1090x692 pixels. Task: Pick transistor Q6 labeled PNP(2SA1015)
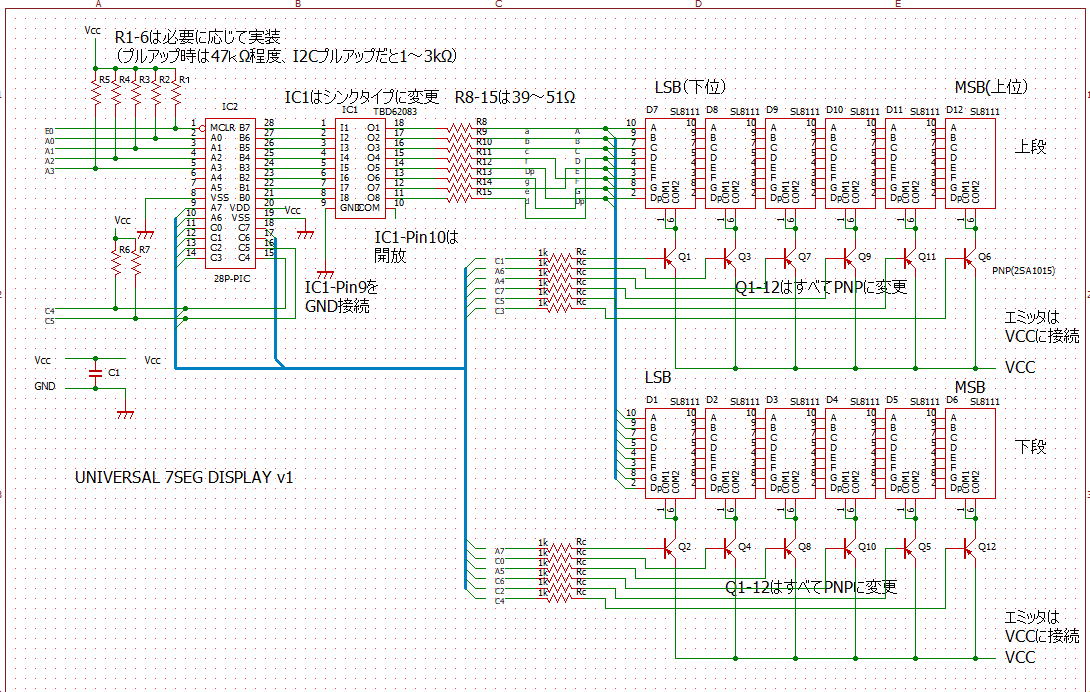(970, 259)
